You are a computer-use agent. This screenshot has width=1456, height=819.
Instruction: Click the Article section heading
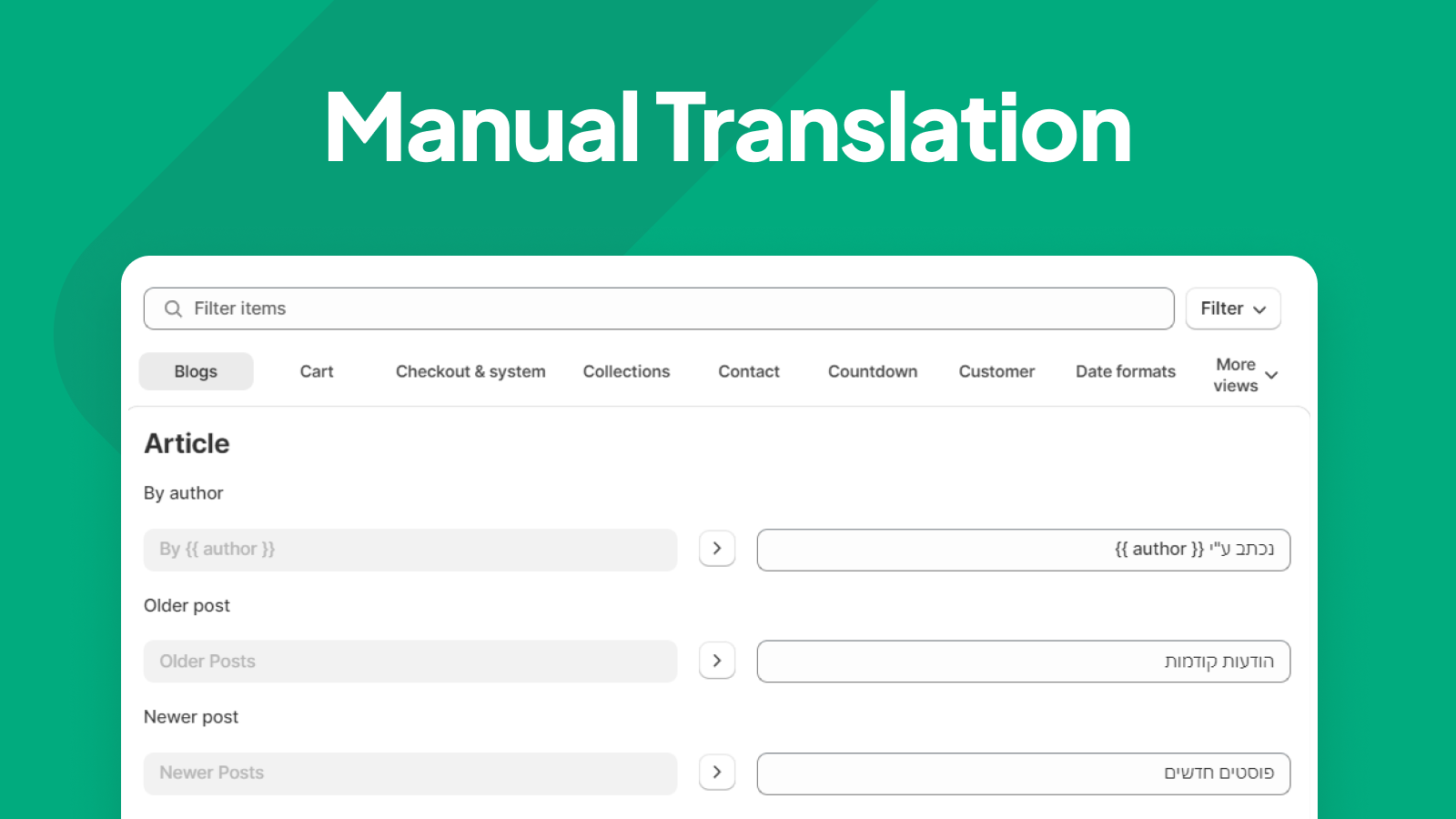186,443
